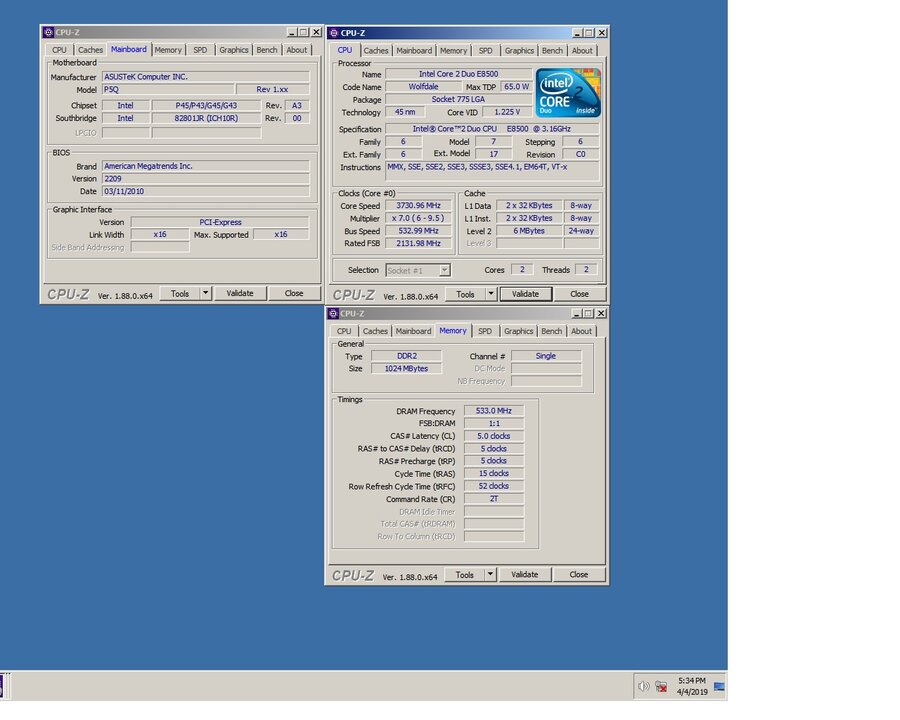Click the blue desktop icon beside the clock
Viewport: 900px width, 720px height.
pos(719,686)
